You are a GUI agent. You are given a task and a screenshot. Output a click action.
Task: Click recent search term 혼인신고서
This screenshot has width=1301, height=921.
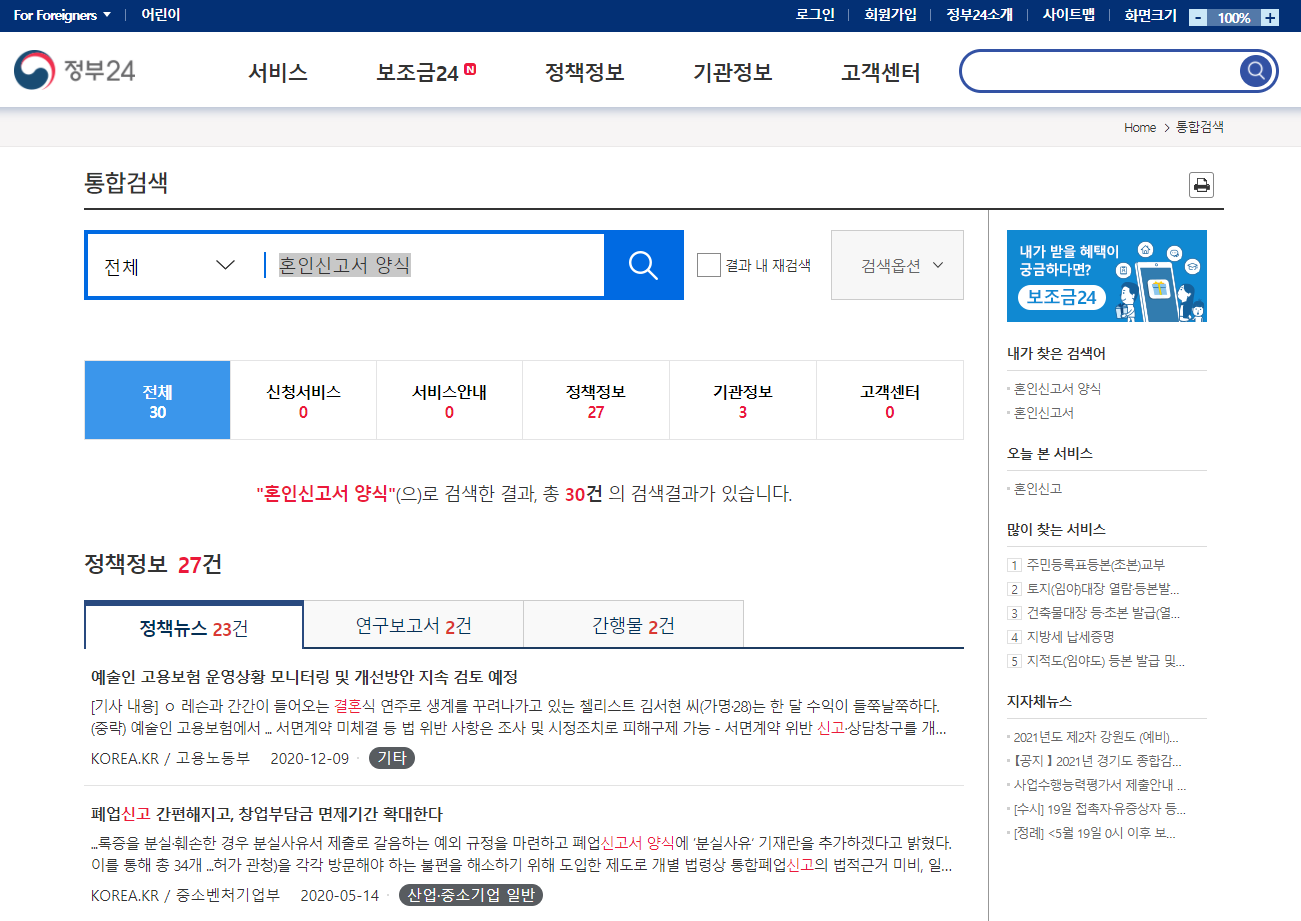pos(1043,413)
